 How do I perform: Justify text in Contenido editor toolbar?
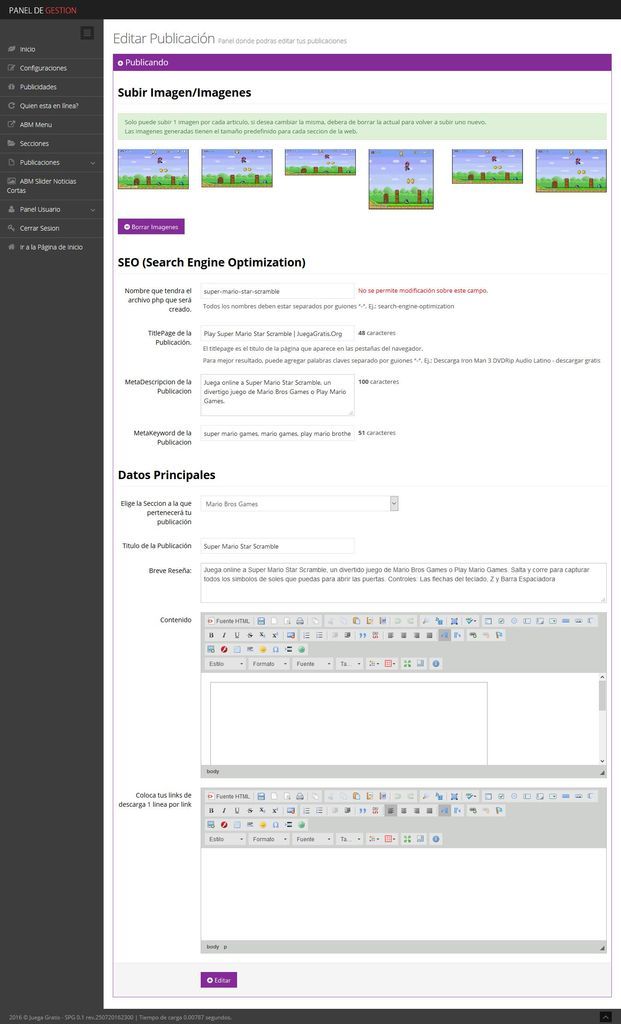429,635
